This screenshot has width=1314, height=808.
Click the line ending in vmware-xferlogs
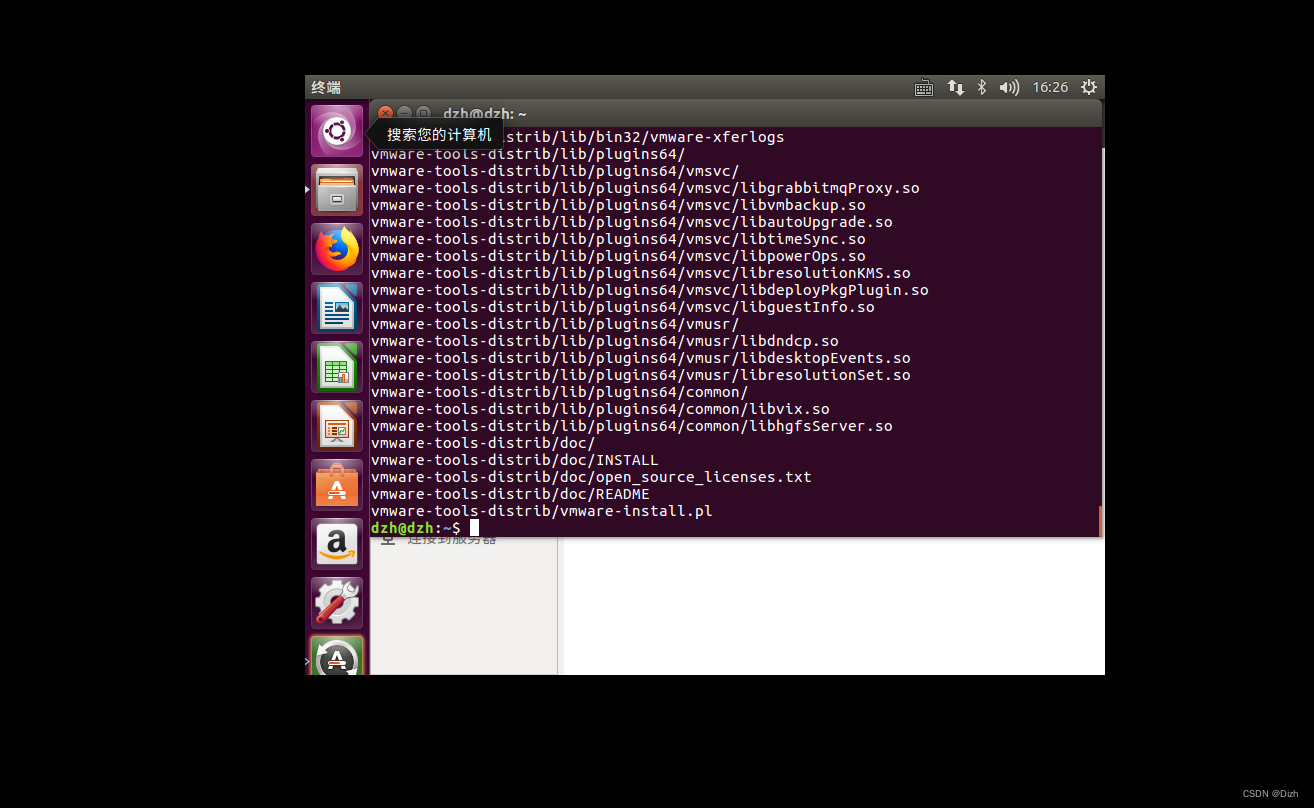click(645, 137)
